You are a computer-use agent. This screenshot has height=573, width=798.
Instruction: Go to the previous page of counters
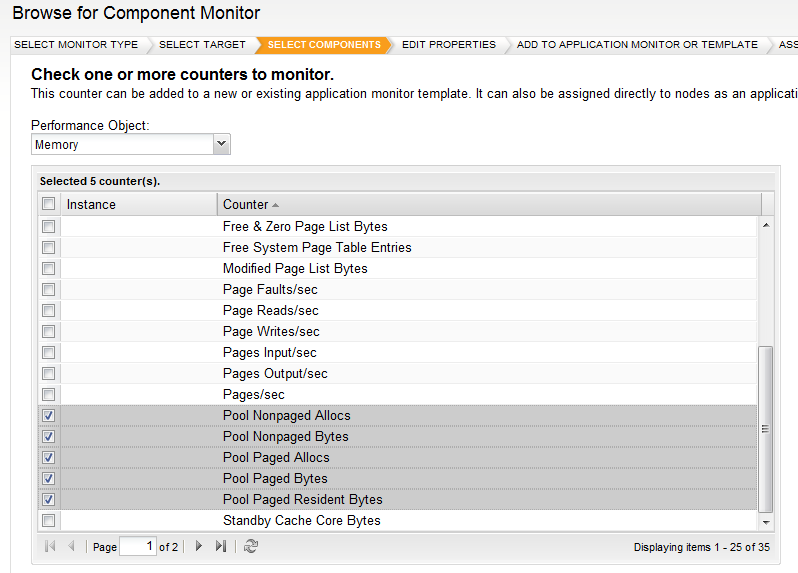point(71,547)
